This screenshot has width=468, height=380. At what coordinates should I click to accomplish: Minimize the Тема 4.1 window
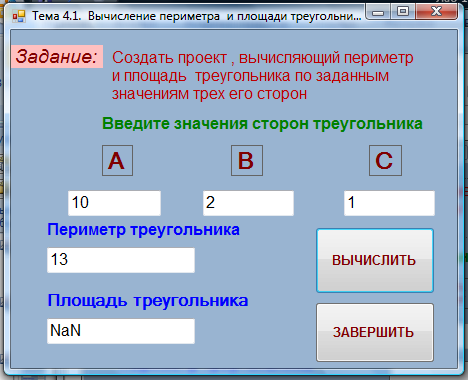(378, 12)
